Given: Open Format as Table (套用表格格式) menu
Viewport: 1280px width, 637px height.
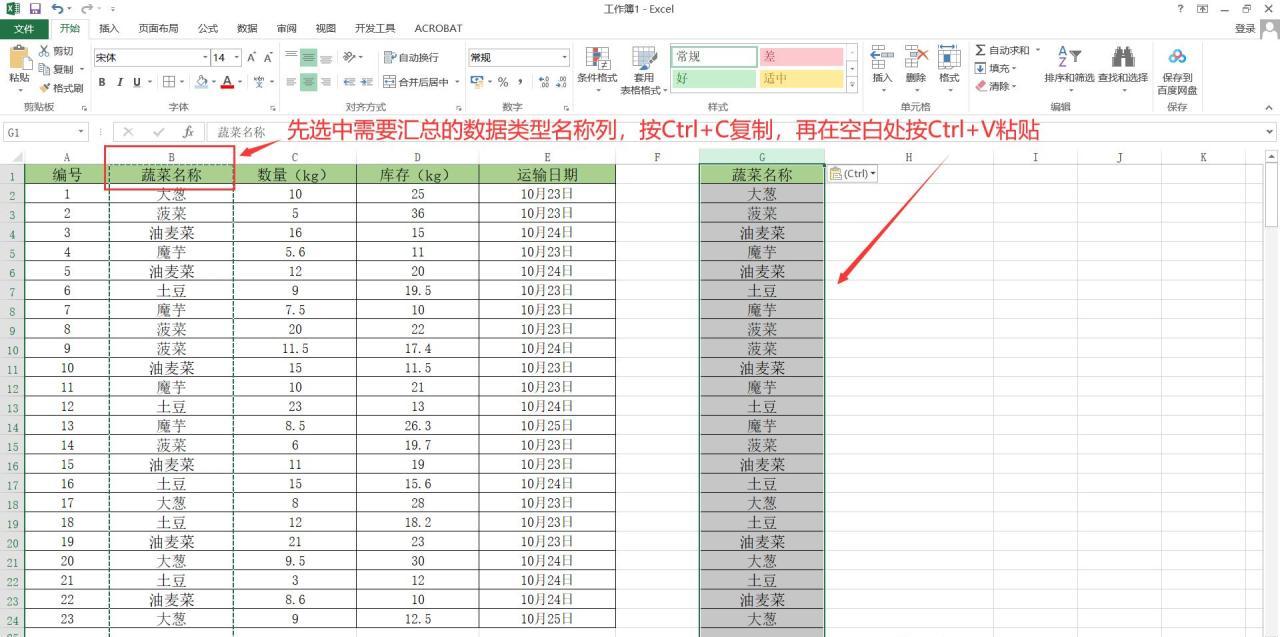Looking at the screenshot, I should click(x=643, y=68).
